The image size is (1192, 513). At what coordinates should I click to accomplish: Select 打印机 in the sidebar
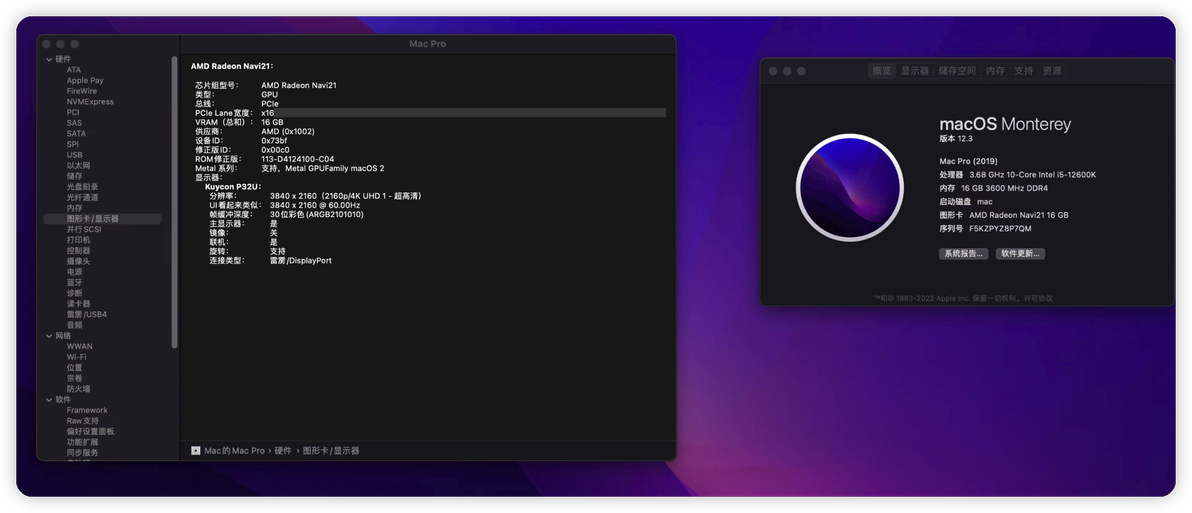[78, 240]
